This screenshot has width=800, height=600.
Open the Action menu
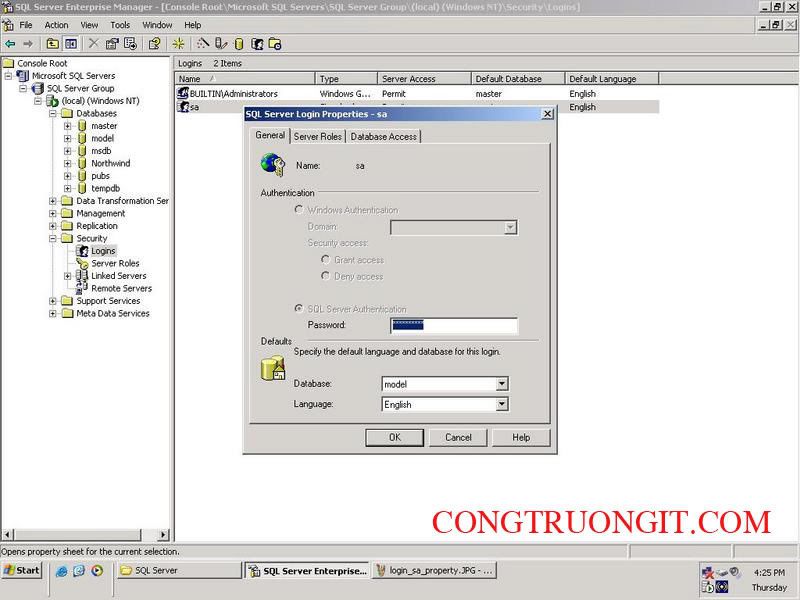tap(56, 25)
